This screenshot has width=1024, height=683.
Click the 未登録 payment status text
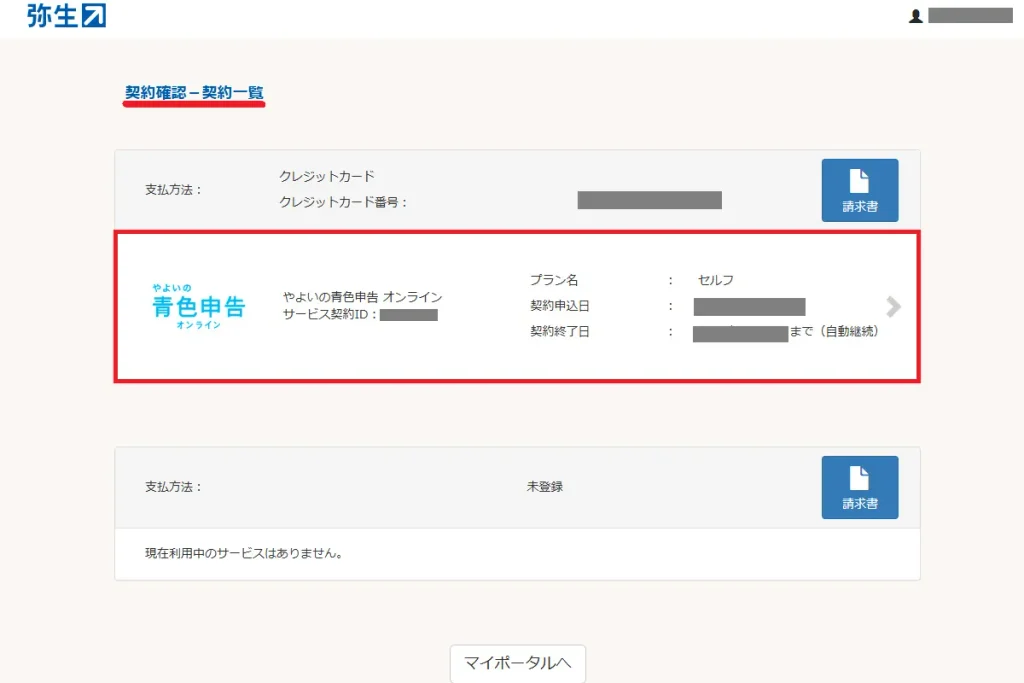(545, 487)
